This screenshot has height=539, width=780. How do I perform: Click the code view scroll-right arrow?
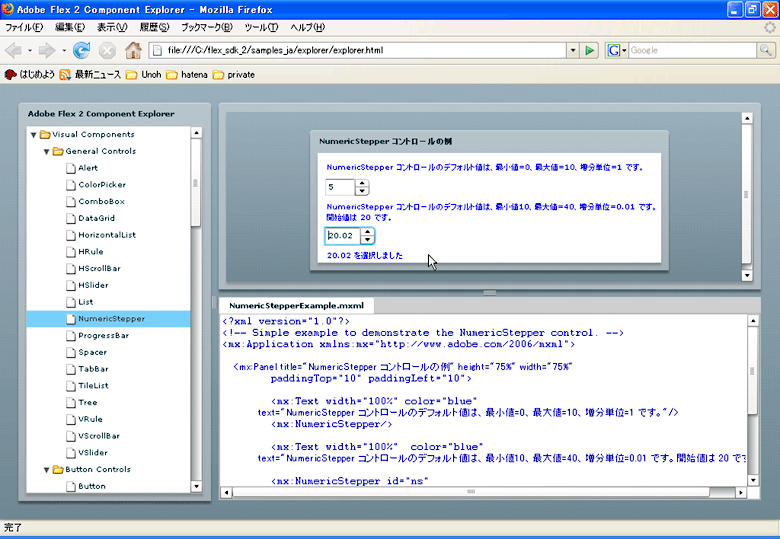(741, 493)
